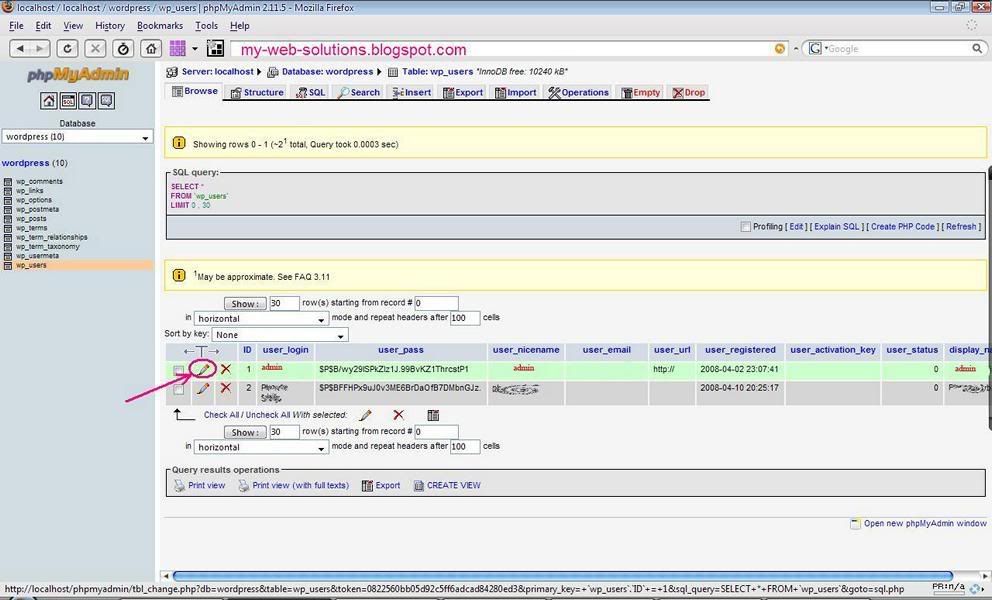Click the pencil icon for row ID 2

pyautogui.click(x=203, y=388)
